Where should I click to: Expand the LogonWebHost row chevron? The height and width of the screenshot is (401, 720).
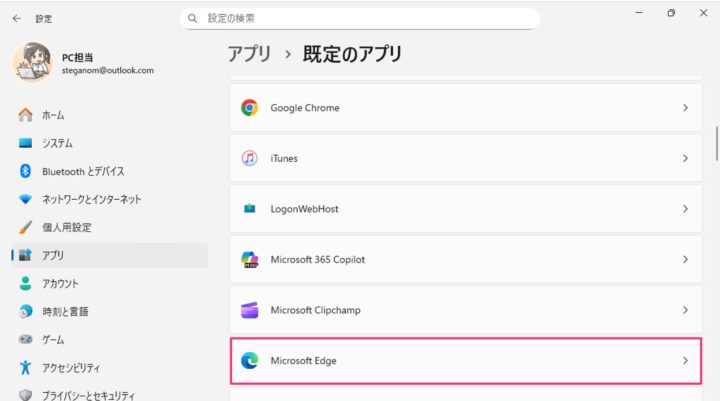pos(685,209)
